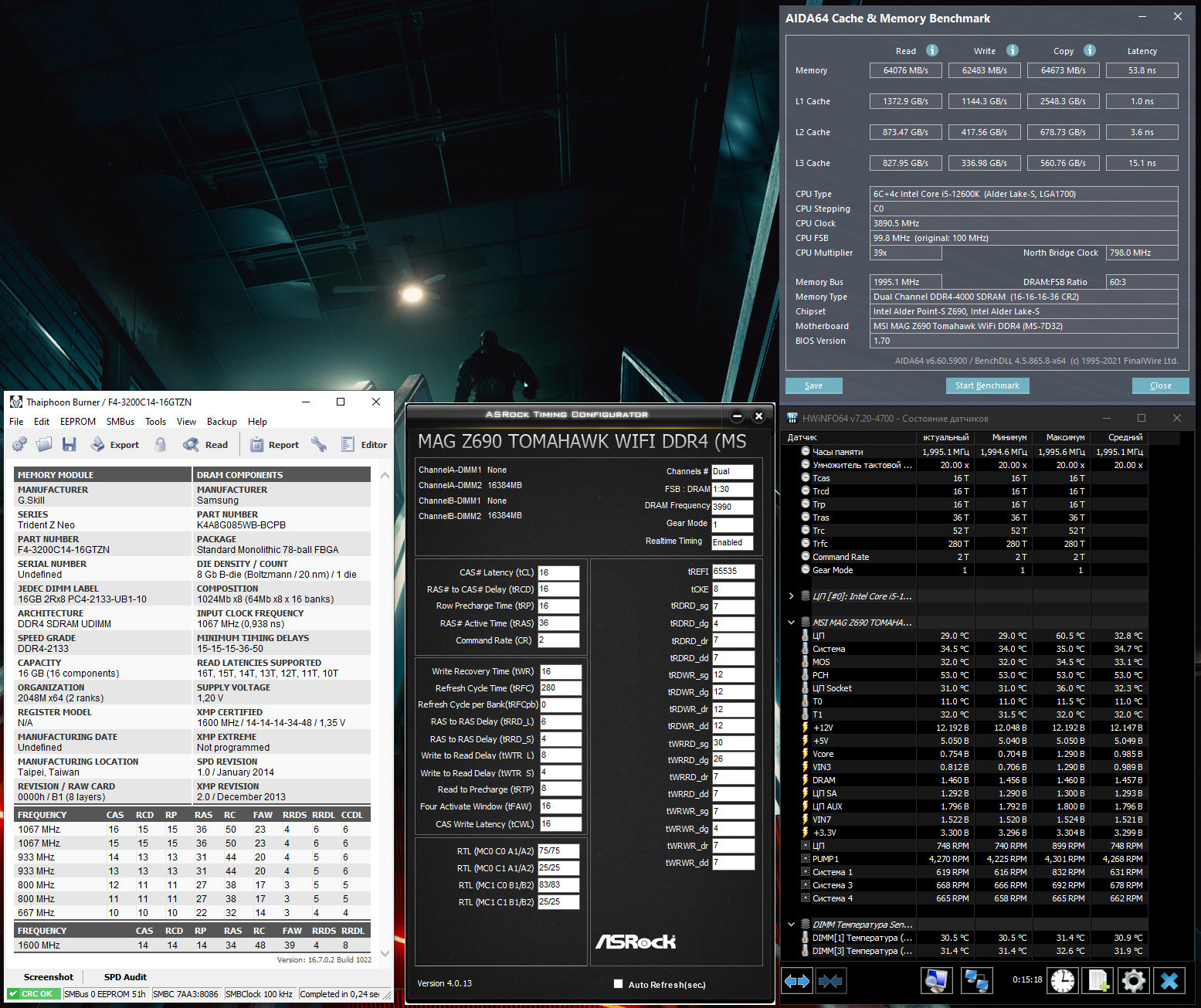Open the SMBus menu
Viewport: 1201px width, 1008px height.
tap(120, 422)
